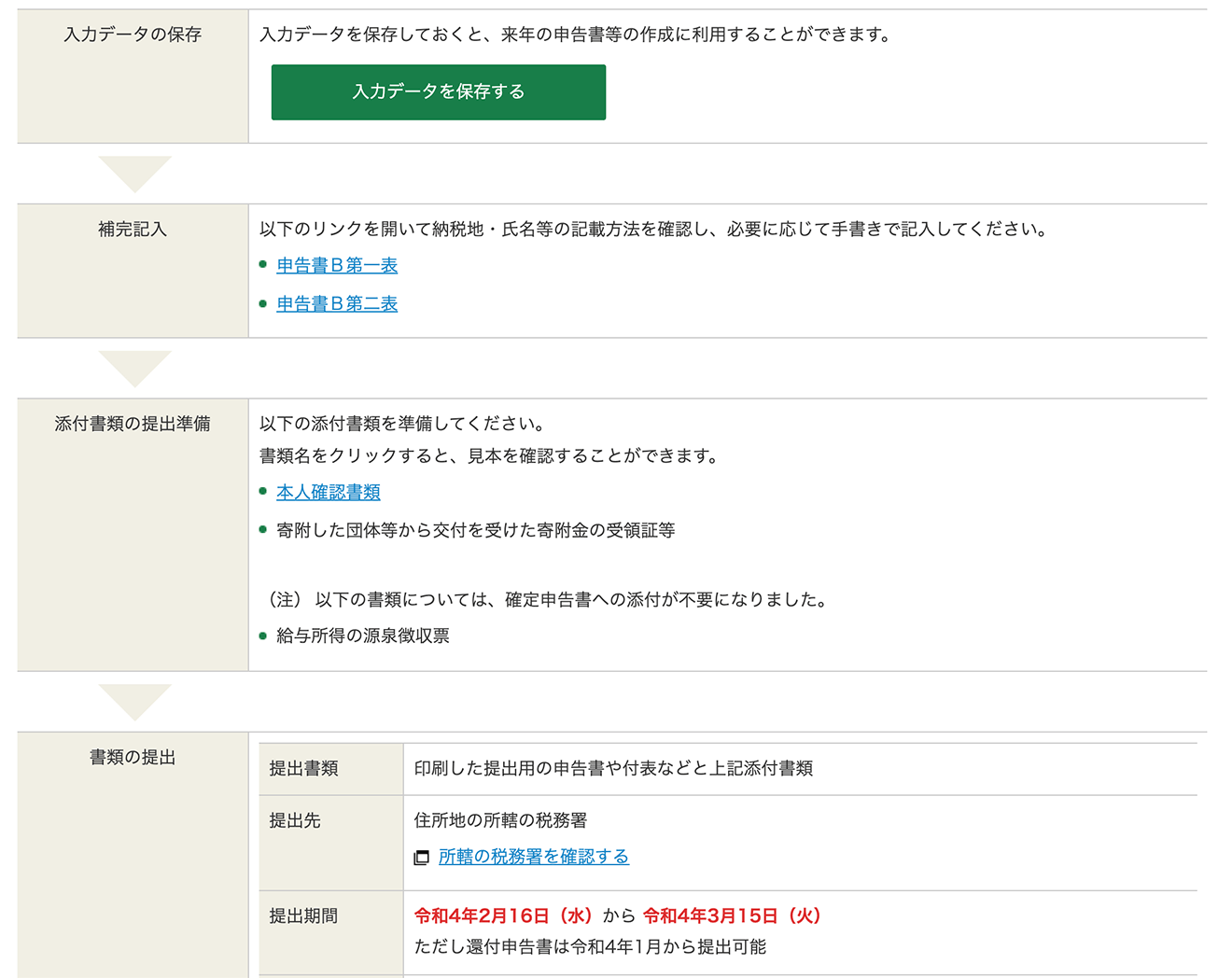Click the external window icon beside 税務署 link
The image size is (1232, 978).
click(420, 856)
